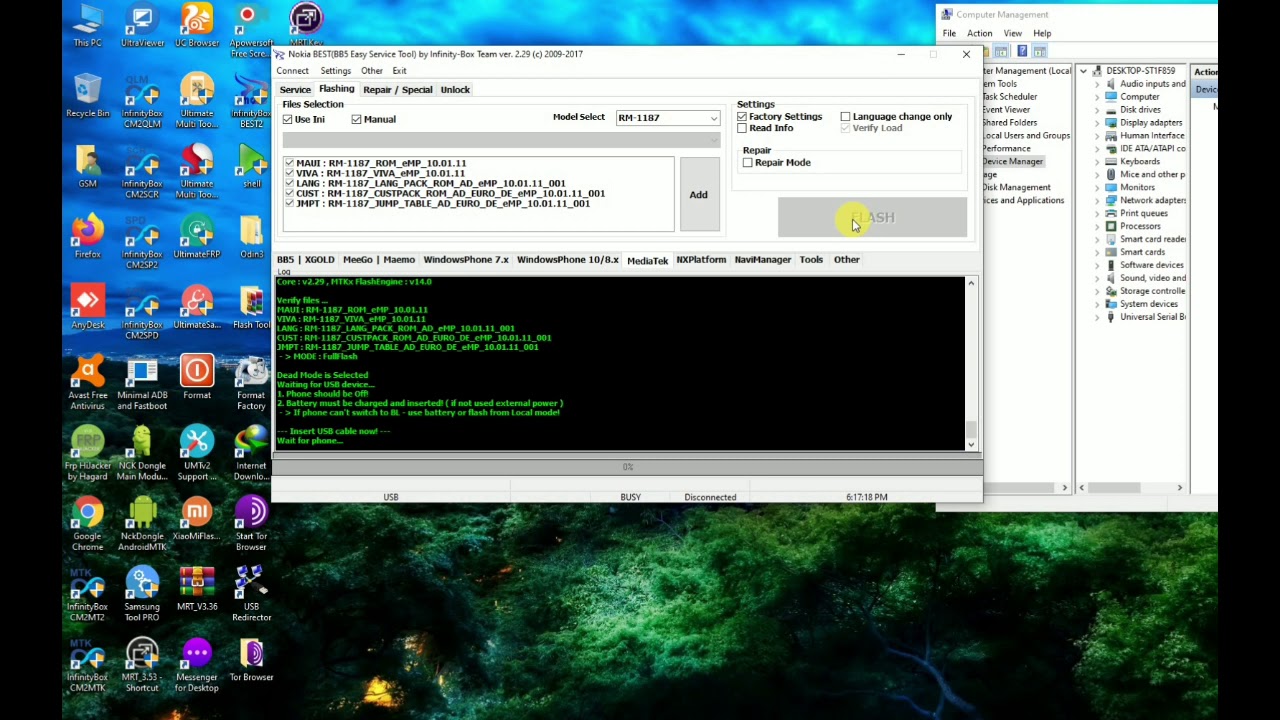The image size is (1280, 720).
Task: Expand Audio inputs in Device Manager
Action: point(1097,84)
